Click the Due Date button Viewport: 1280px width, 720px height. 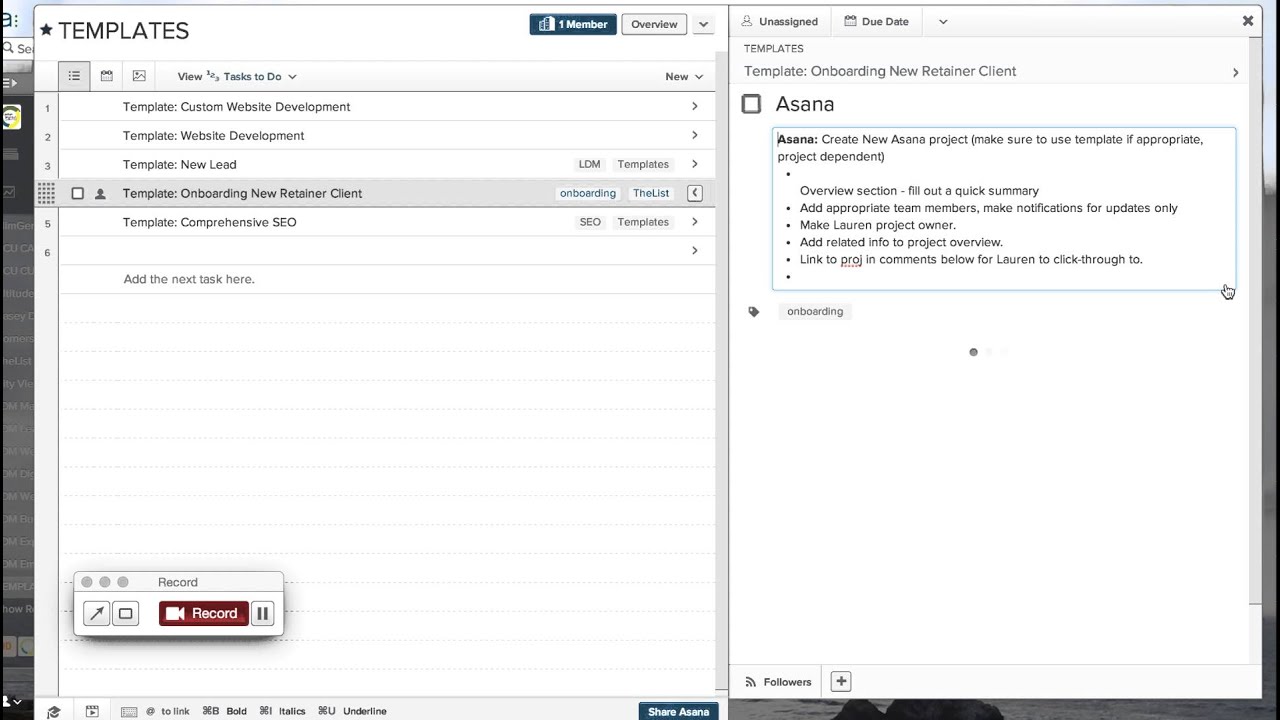pyautogui.click(x=876, y=21)
